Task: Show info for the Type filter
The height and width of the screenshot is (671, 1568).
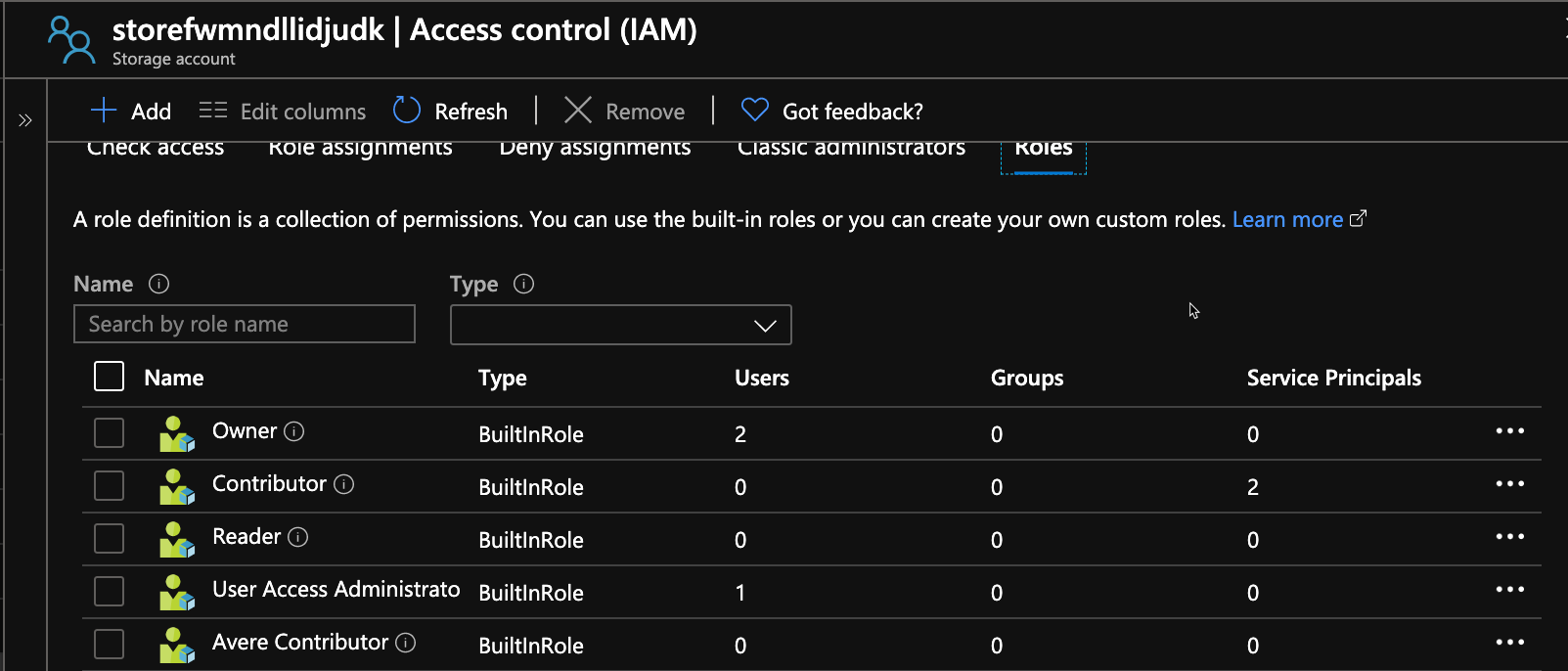Action: pyautogui.click(x=524, y=284)
